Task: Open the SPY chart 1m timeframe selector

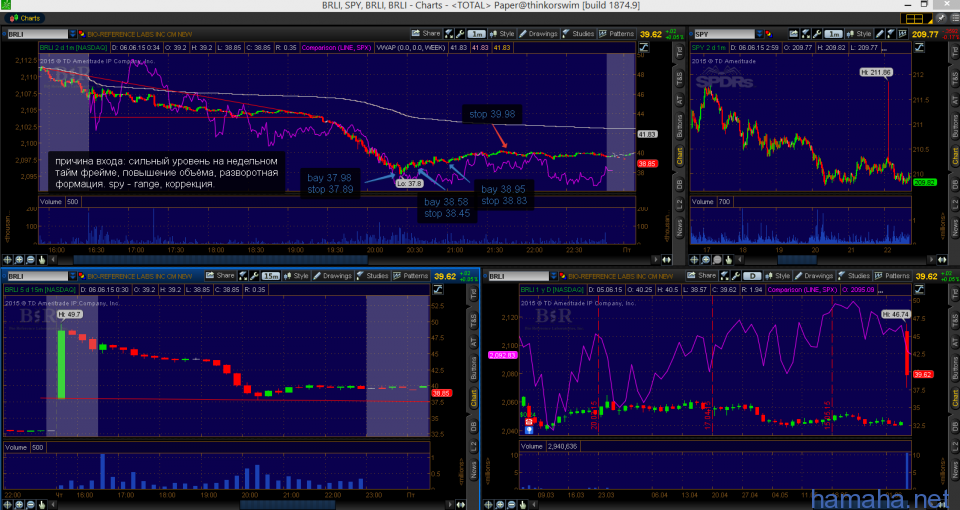Action: click(x=833, y=34)
